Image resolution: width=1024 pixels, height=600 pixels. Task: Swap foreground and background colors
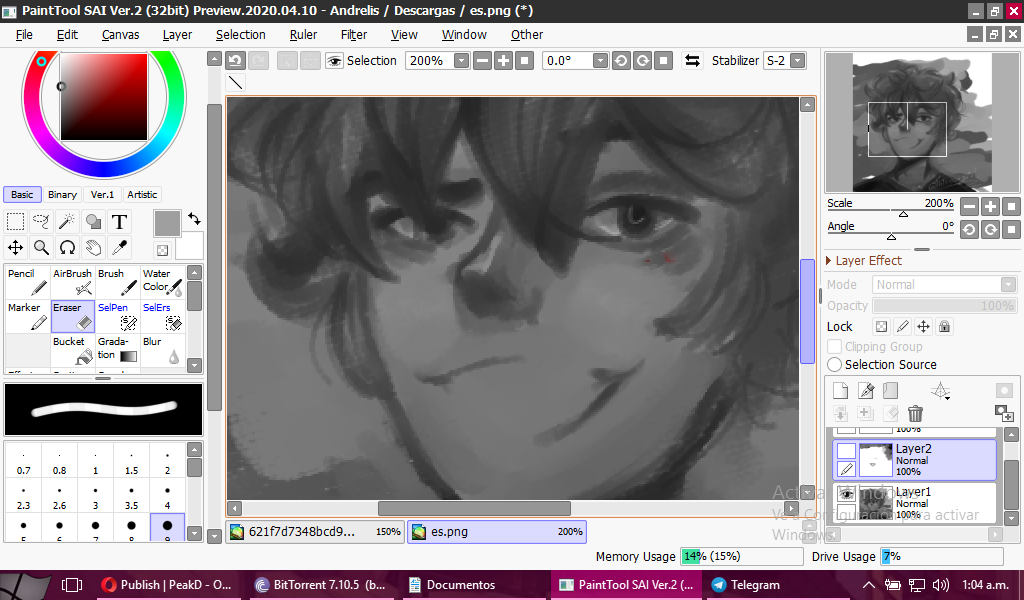pyautogui.click(x=194, y=219)
